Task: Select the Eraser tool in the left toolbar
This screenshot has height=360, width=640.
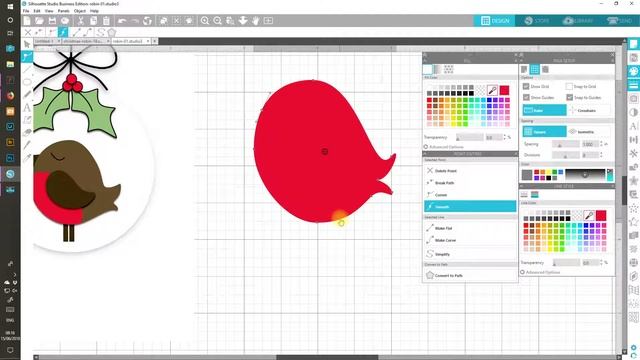Action: tap(27, 132)
